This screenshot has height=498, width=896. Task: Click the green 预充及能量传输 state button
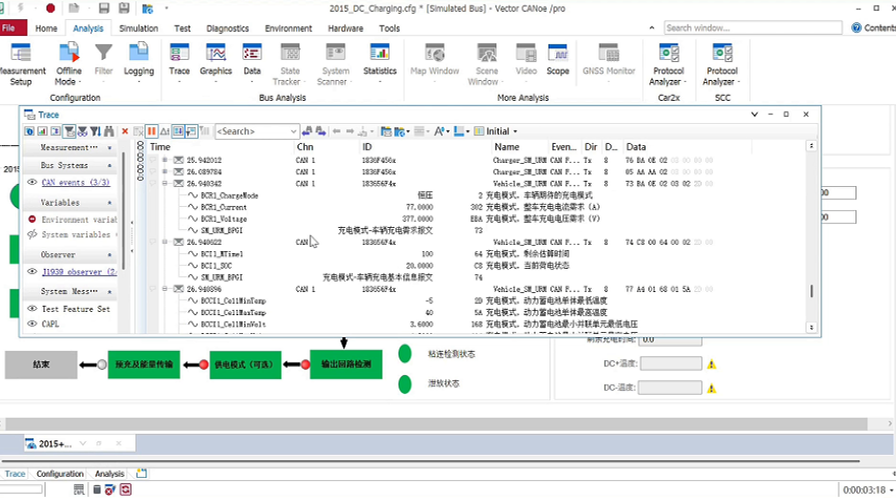[144, 364]
